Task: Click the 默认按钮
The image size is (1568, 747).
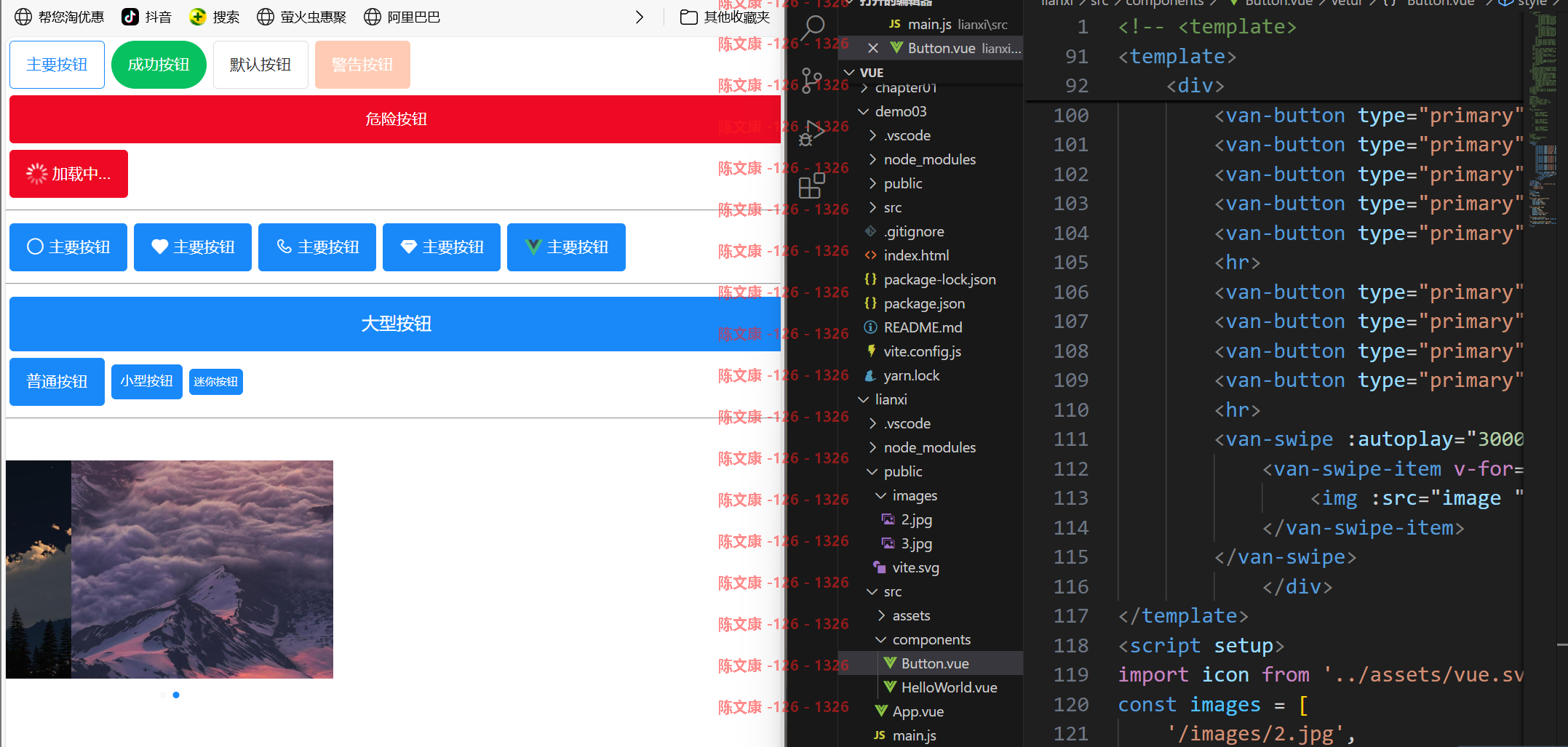Action: pos(260,65)
